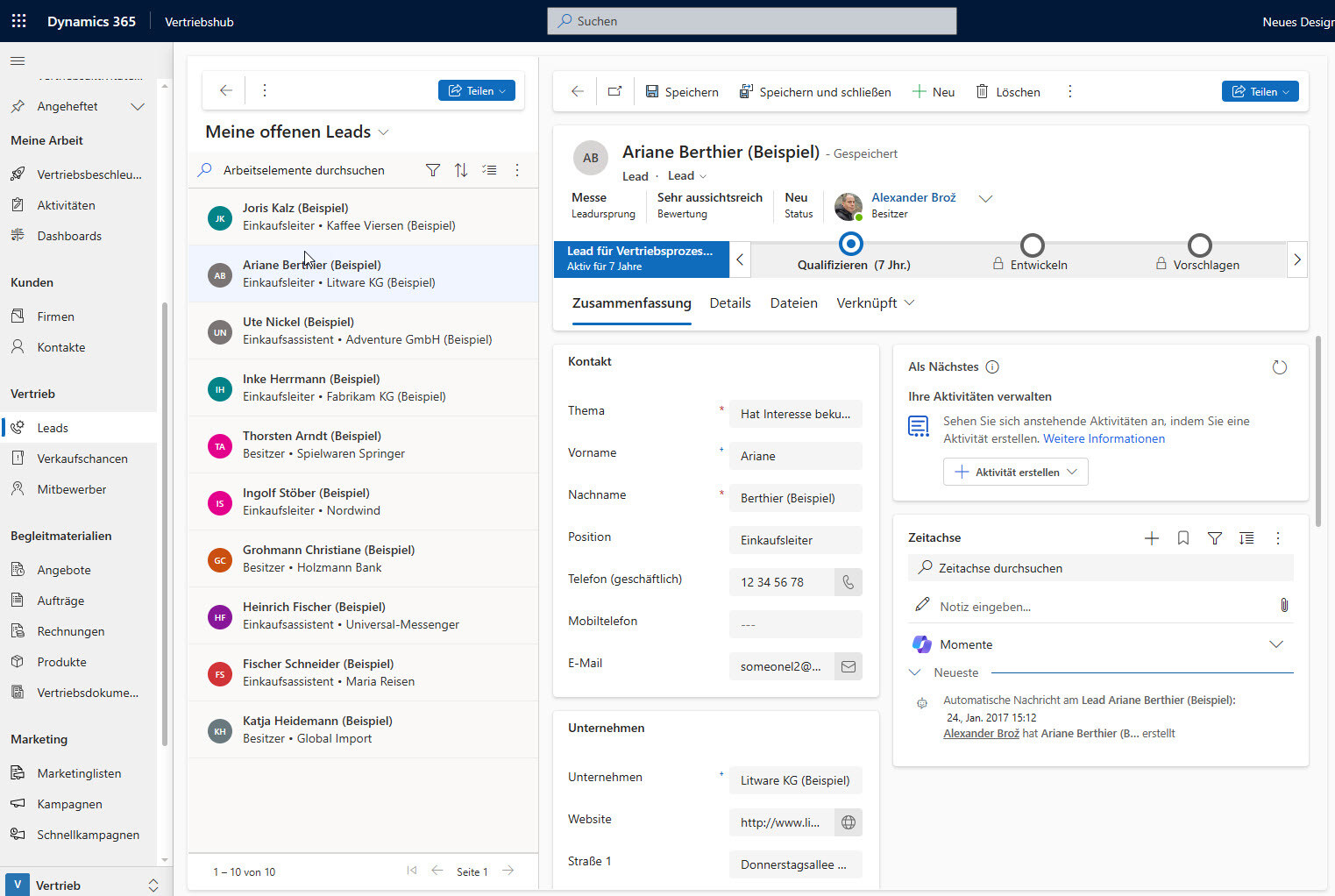This screenshot has height=896, width=1335.
Task: Collapse the Neueste timeline group
Action: pos(915,672)
